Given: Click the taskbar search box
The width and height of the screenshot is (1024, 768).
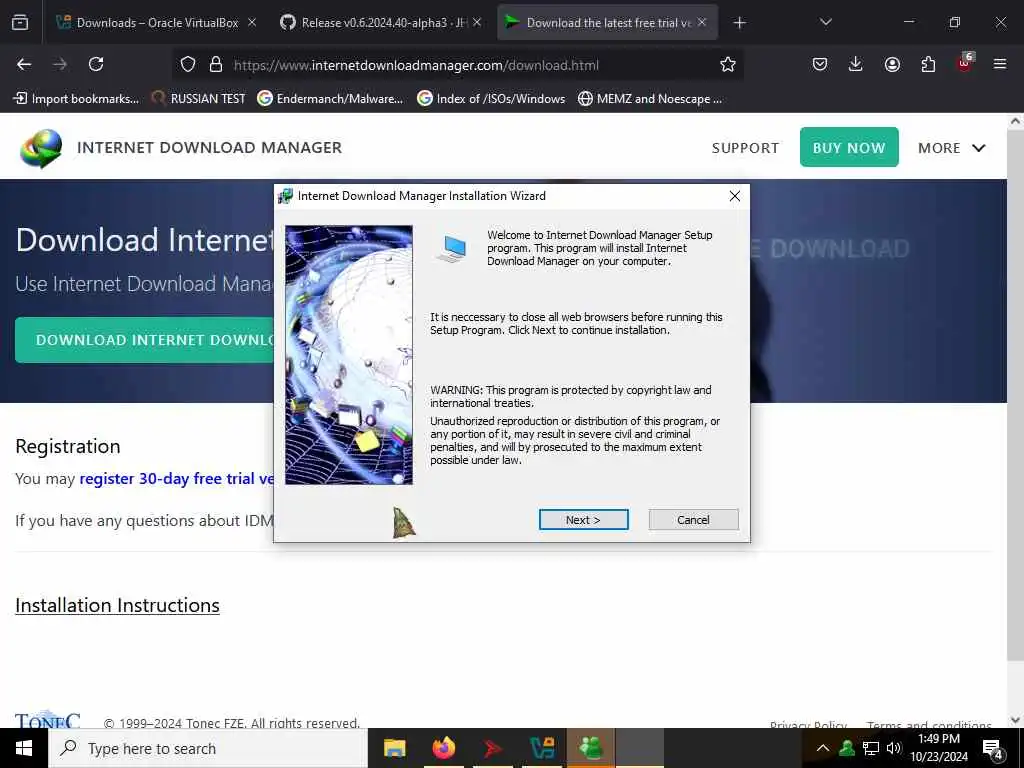Looking at the screenshot, I should pyautogui.click(x=208, y=748).
